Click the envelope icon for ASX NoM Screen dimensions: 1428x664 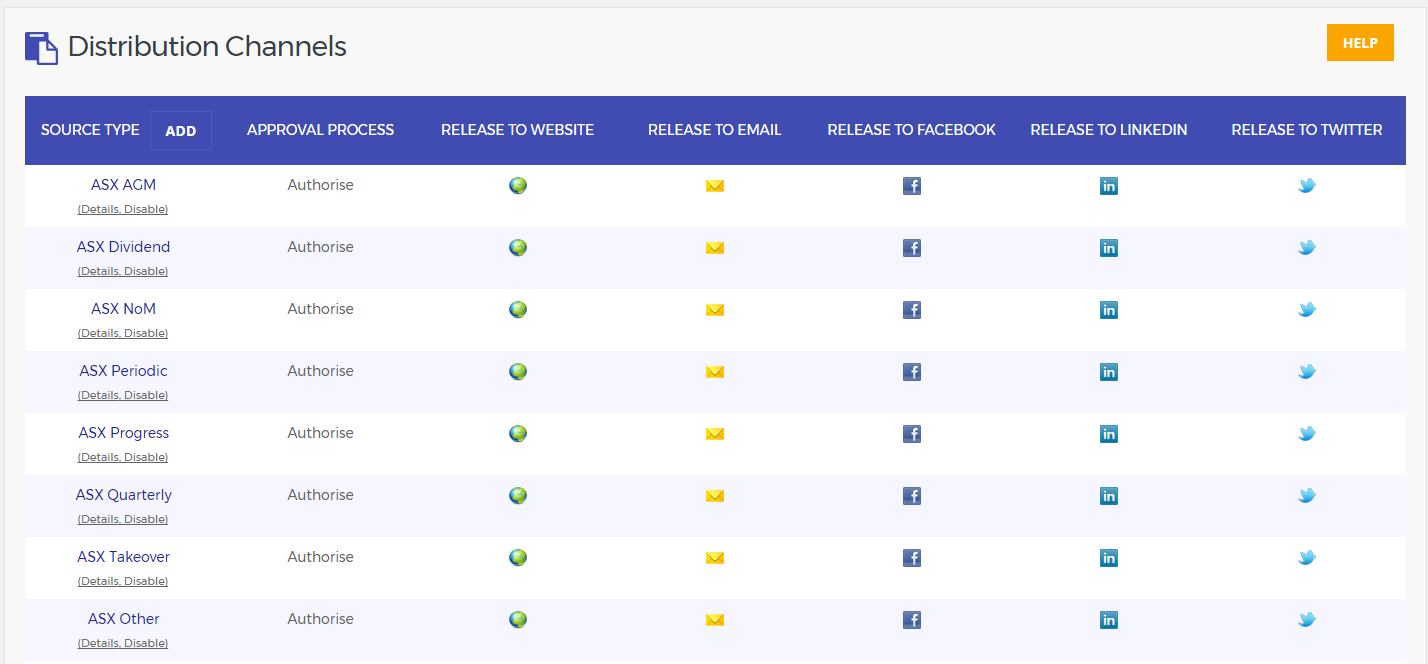(x=715, y=310)
